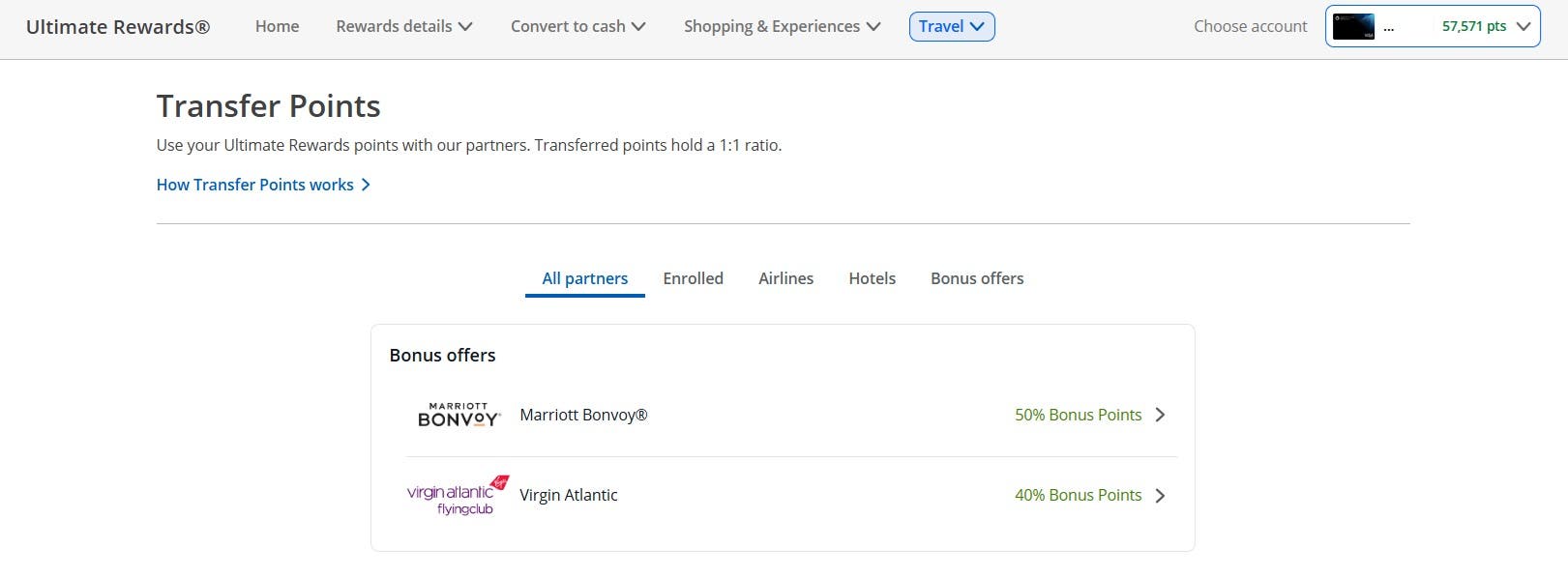Click the chevron arrow beside 40% Bonus Points

click(1160, 496)
